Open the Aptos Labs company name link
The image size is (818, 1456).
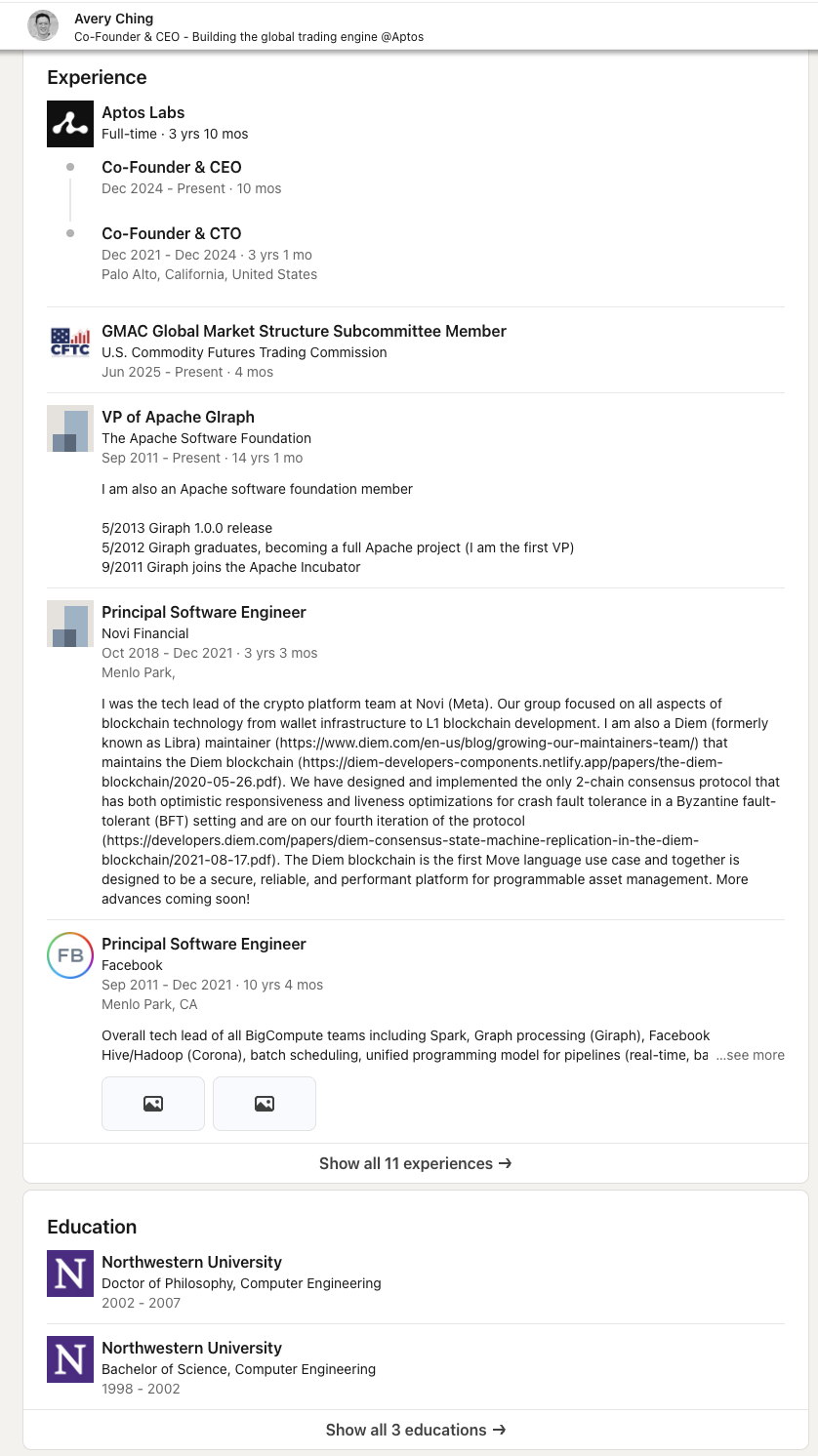pos(143,112)
